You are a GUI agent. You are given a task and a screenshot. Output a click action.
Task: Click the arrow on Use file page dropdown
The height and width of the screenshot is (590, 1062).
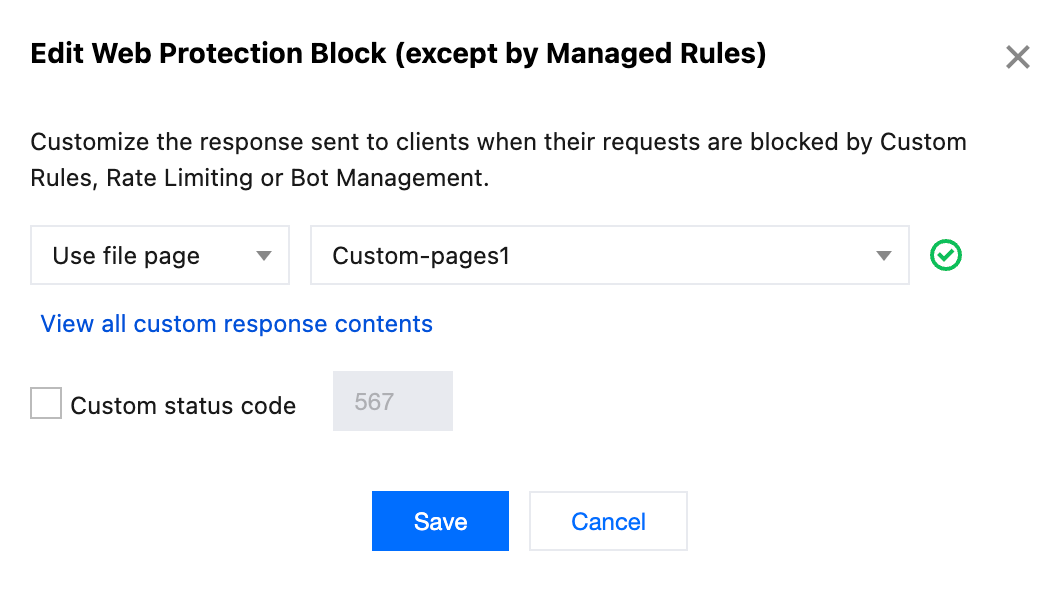click(x=264, y=256)
